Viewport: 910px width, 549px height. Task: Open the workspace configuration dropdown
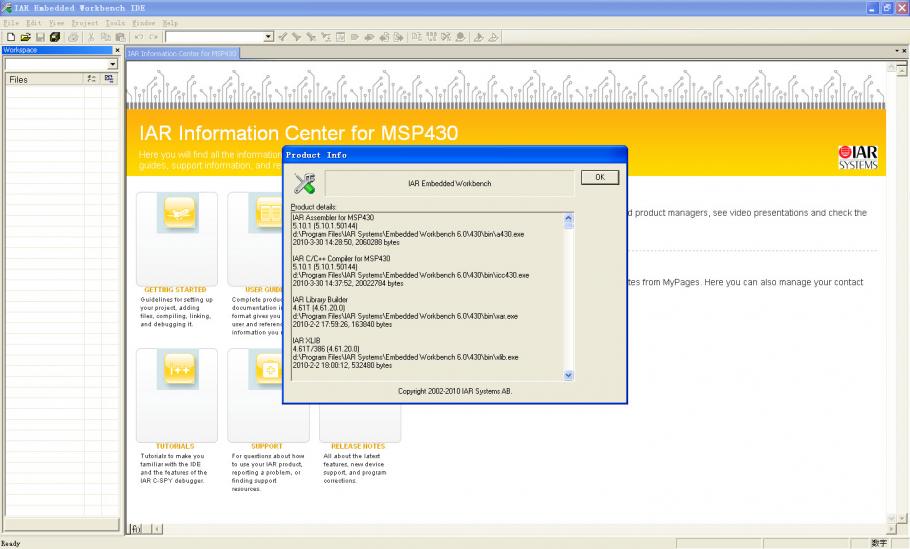pyautogui.click(x=113, y=64)
